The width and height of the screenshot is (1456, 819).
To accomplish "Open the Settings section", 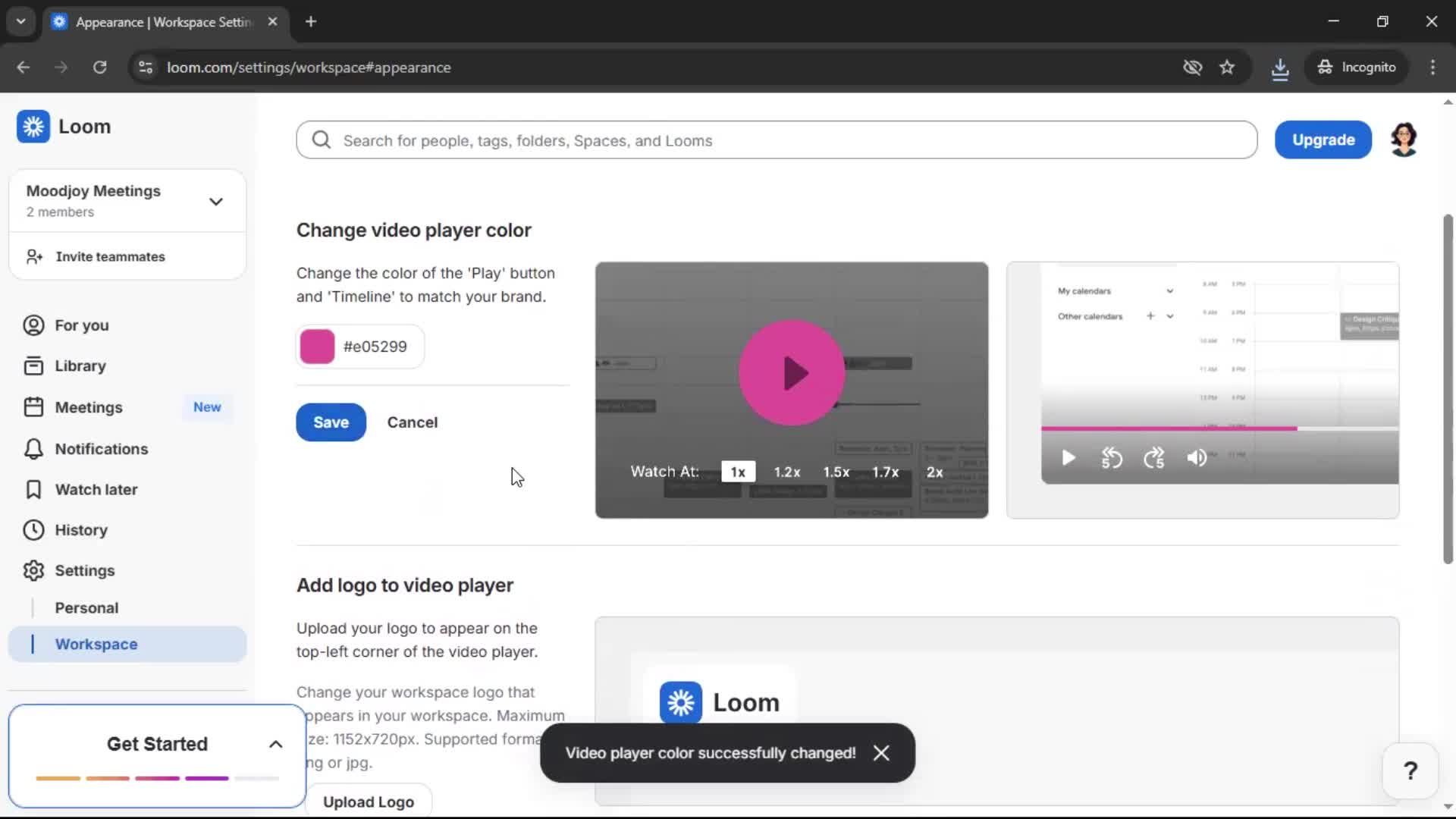I will click(x=86, y=570).
